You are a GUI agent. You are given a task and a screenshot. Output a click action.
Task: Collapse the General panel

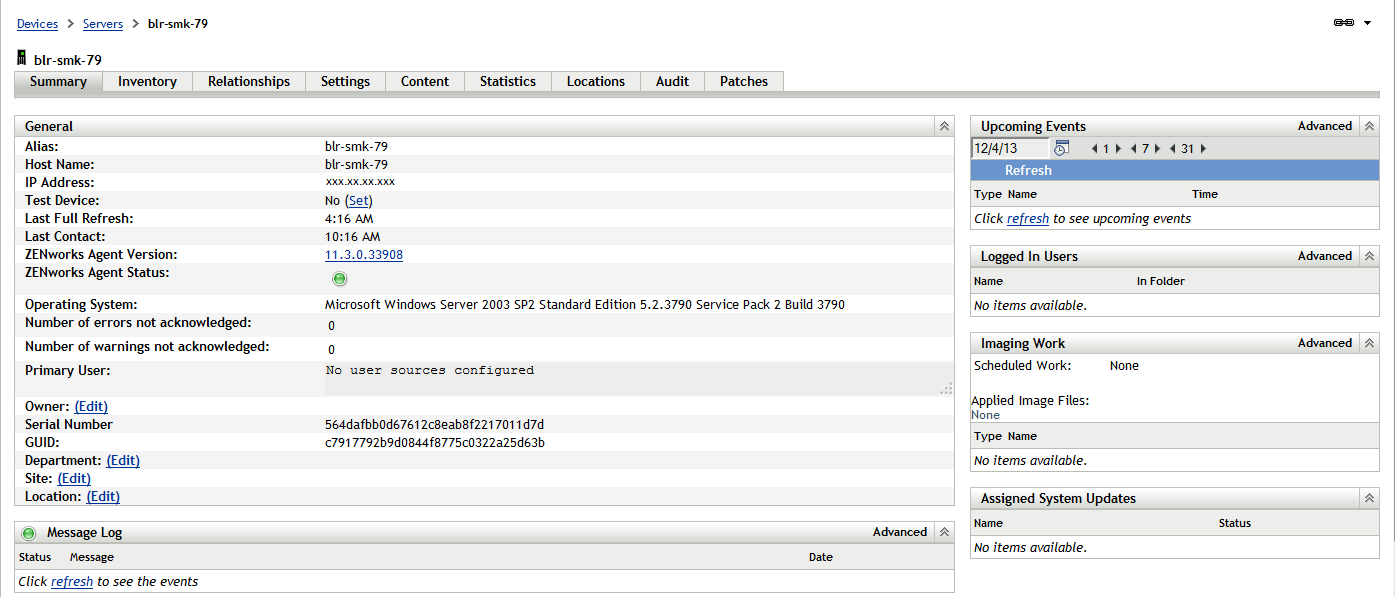click(944, 126)
